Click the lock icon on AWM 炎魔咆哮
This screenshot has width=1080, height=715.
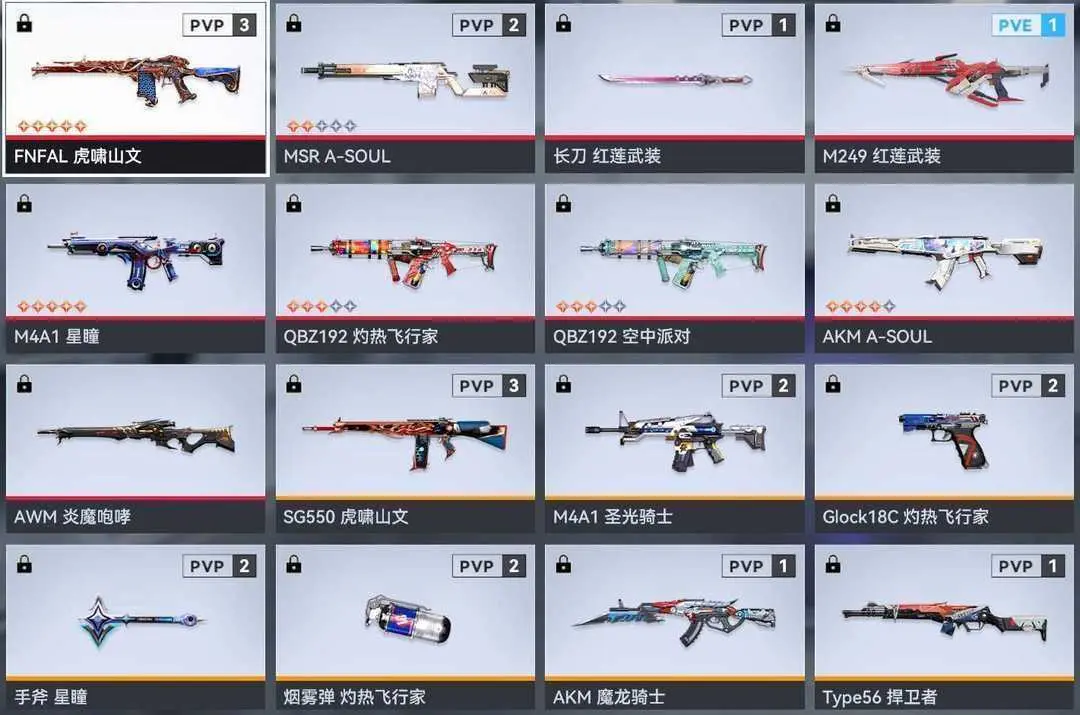pyautogui.click(x=24, y=384)
